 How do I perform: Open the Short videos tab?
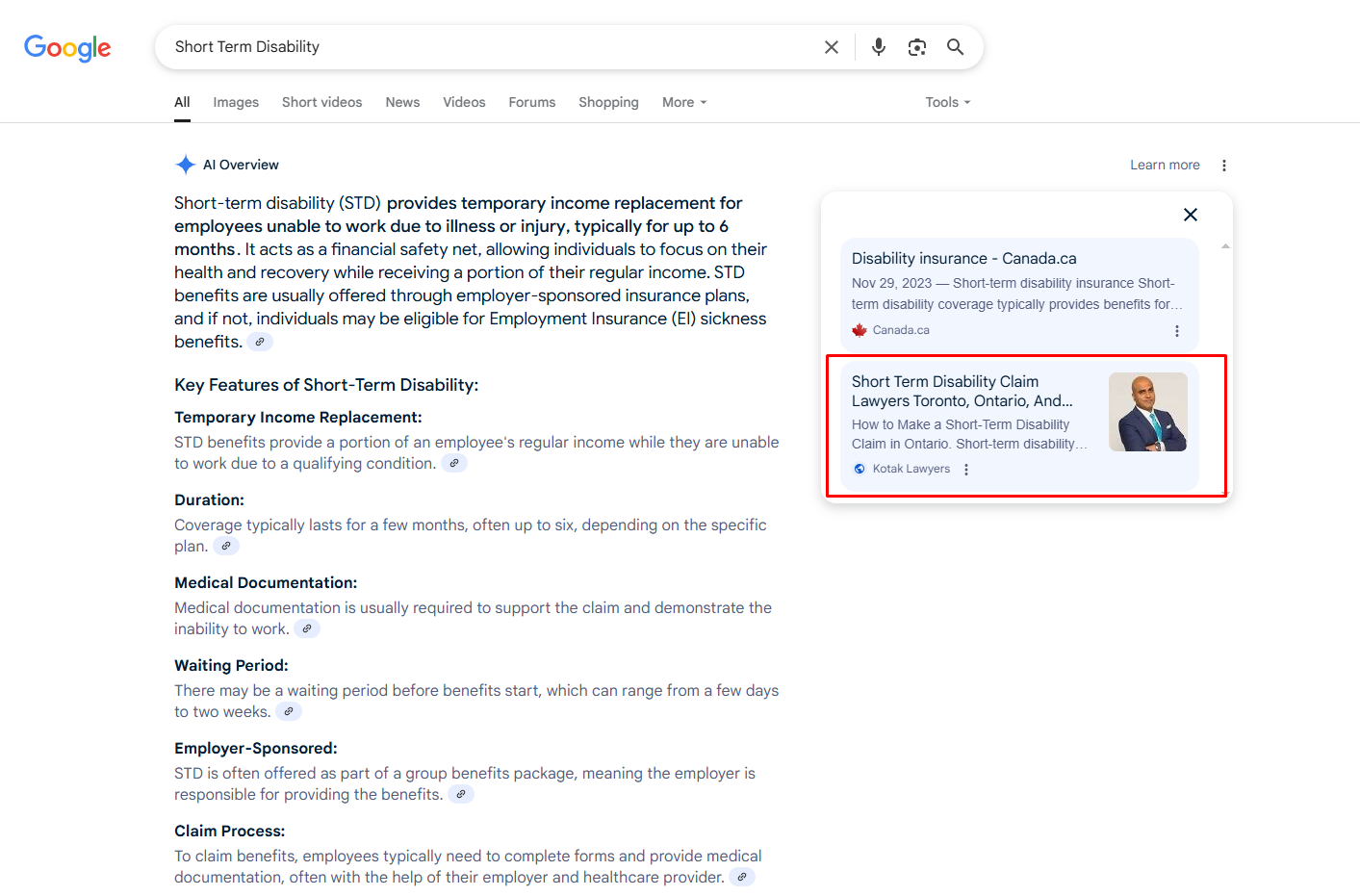pyautogui.click(x=321, y=103)
